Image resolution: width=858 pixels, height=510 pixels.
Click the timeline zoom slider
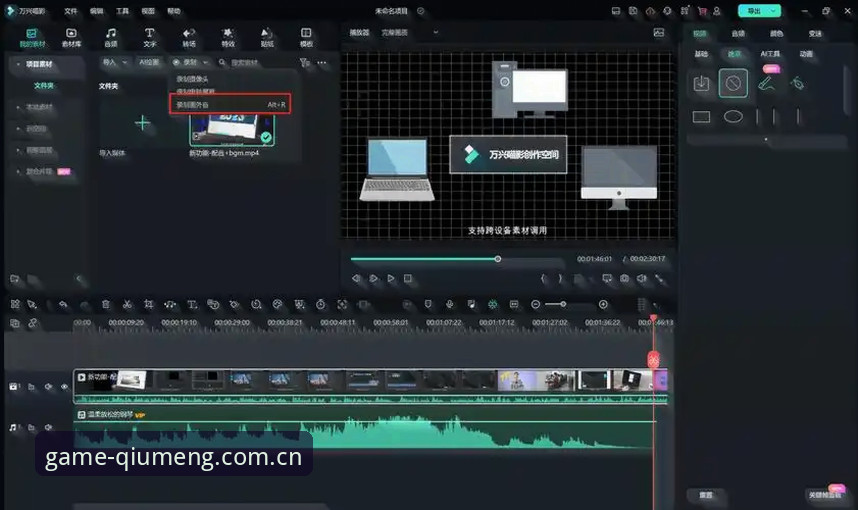coord(555,304)
